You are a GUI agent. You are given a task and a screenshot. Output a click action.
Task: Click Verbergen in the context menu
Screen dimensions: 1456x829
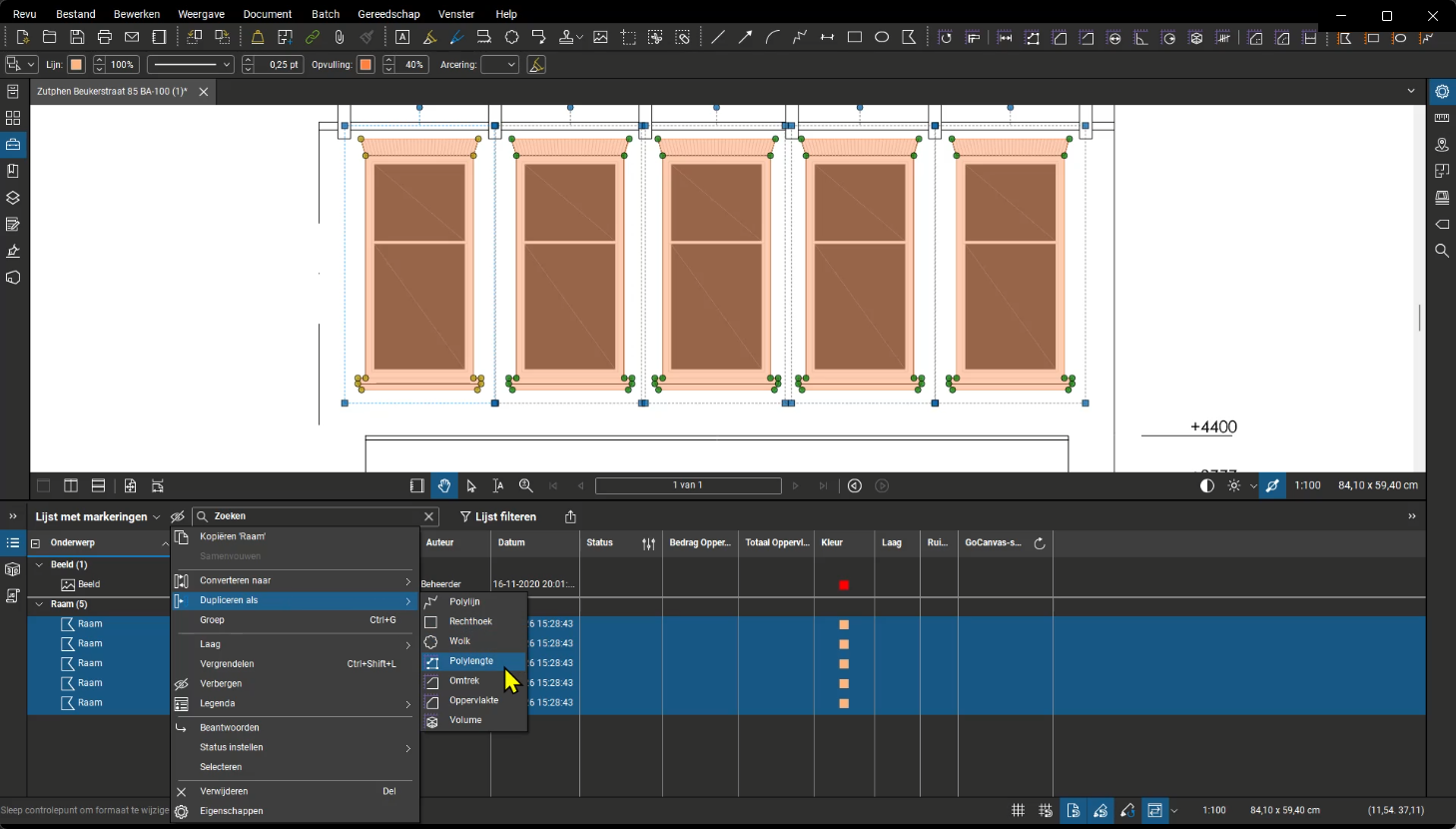pos(294,684)
